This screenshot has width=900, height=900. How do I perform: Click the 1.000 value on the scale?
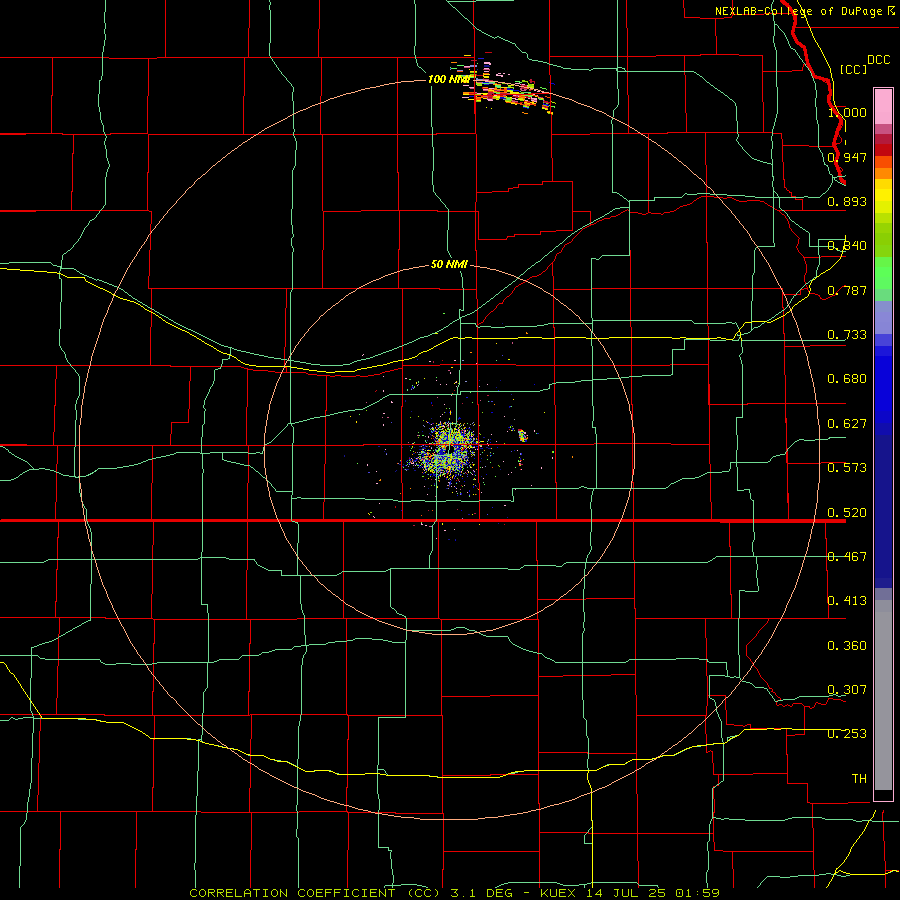(847, 112)
